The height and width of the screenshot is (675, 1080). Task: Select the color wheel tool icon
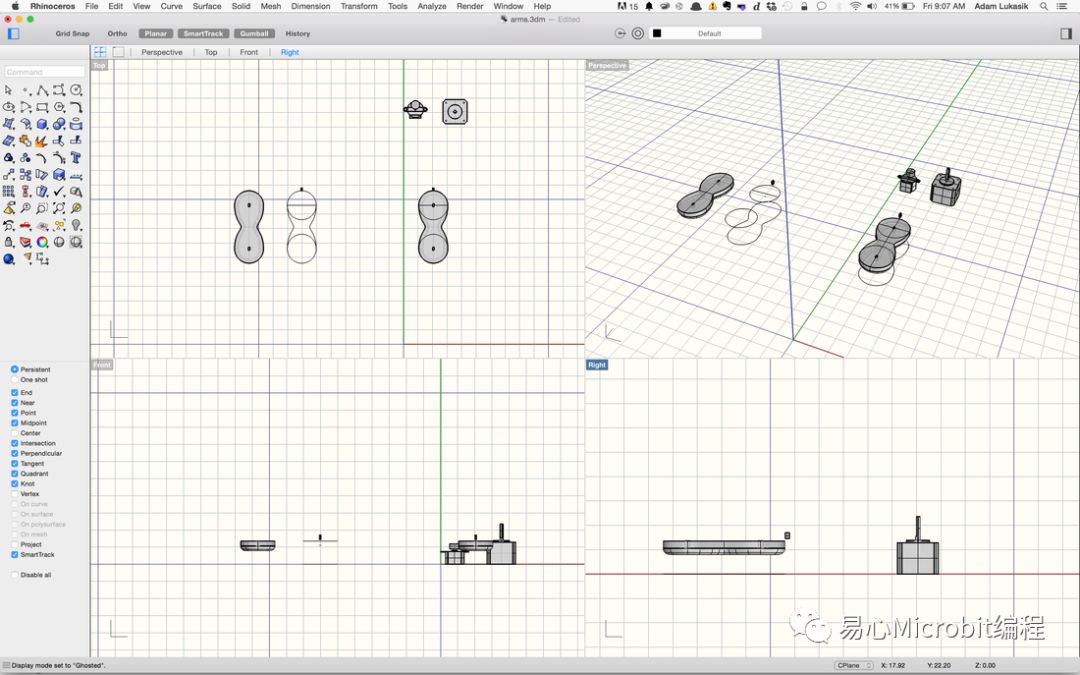click(x=42, y=242)
